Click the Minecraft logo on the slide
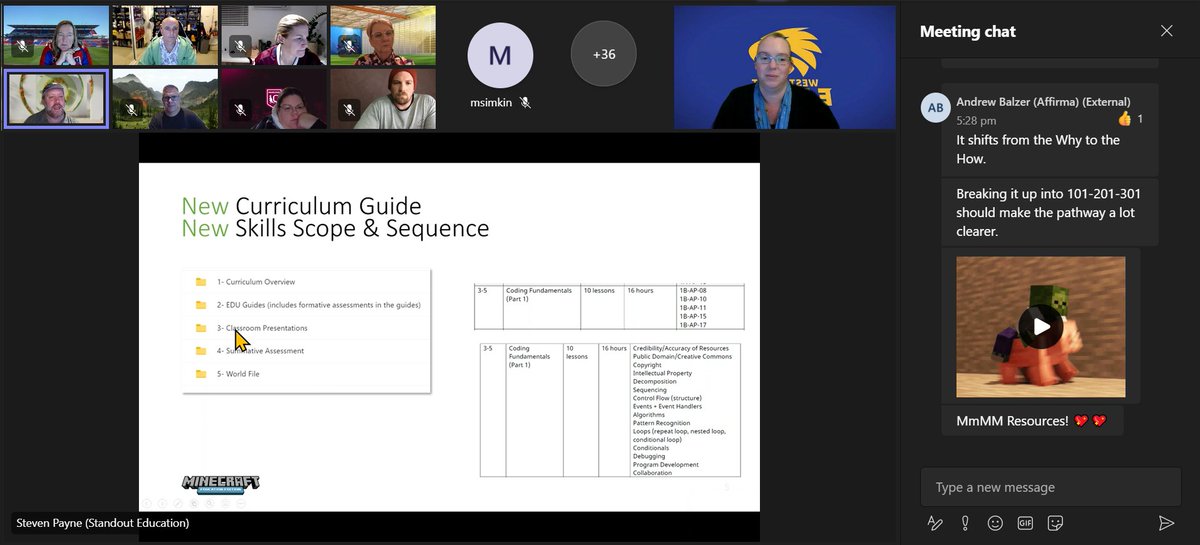Screen dimensions: 1200x545 pyautogui.click(x=221, y=484)
